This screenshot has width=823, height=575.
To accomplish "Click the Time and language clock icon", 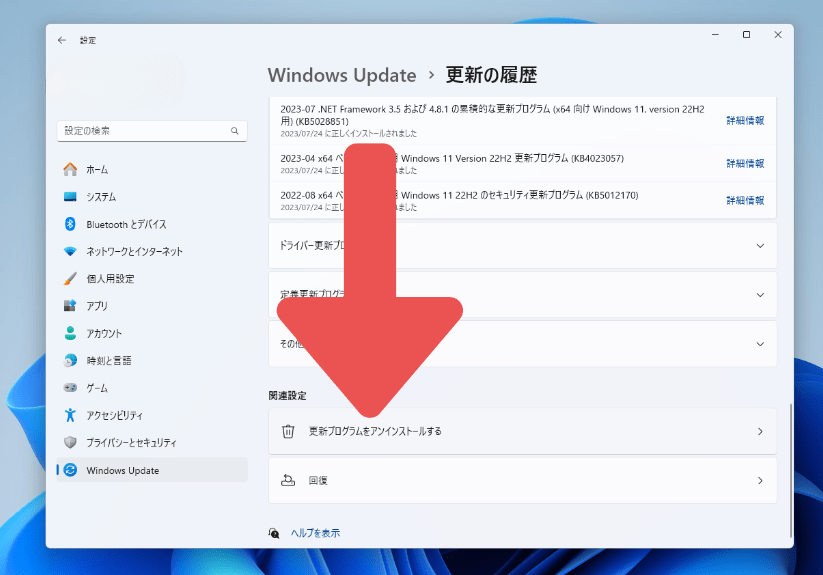I will tap(70, 360).
